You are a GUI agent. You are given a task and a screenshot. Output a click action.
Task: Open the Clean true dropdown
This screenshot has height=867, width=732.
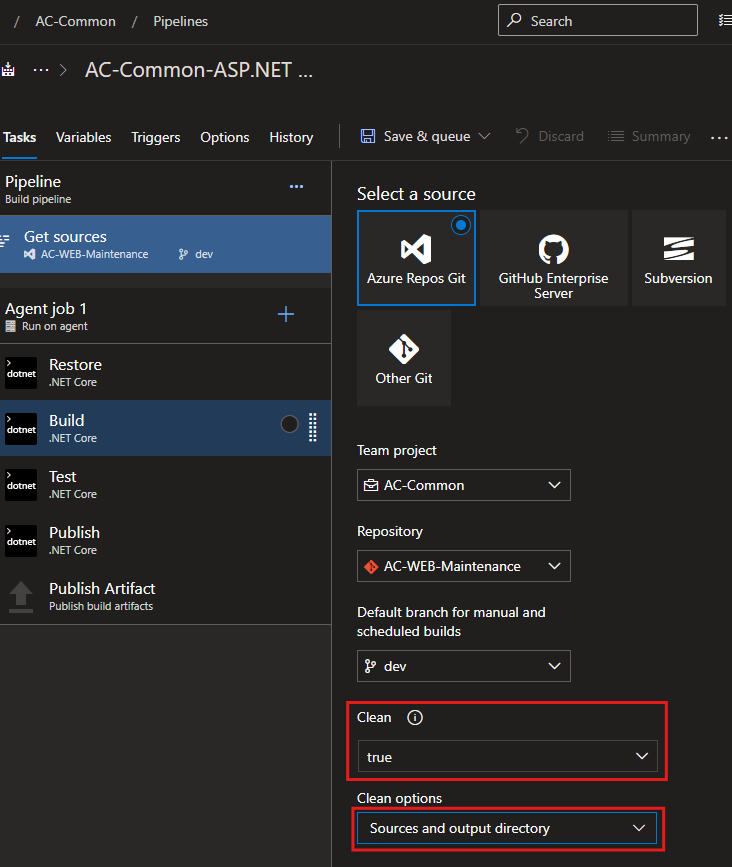coord(508,756)
